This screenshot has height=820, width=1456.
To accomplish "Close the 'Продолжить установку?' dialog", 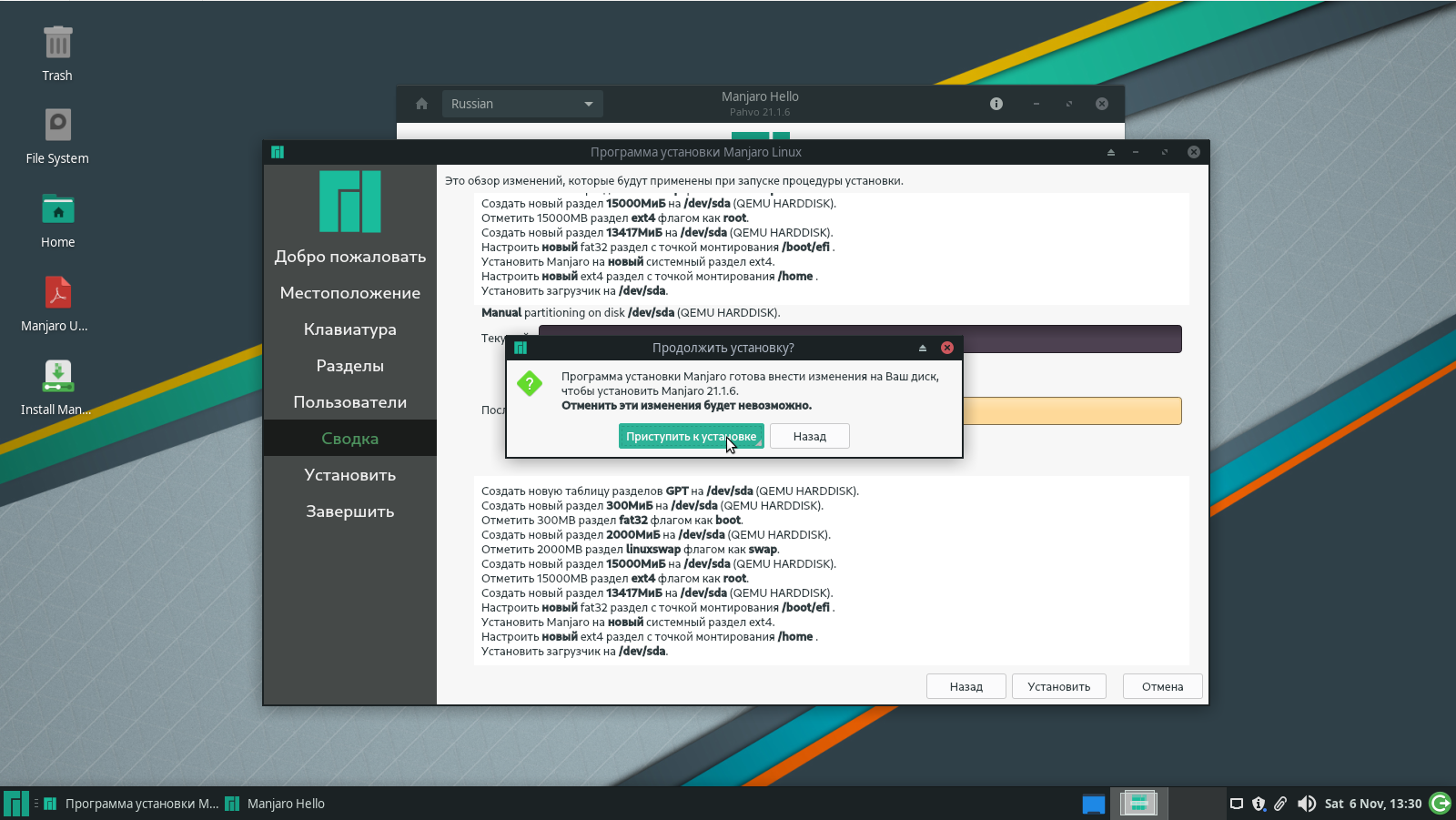I will (x=947, y=348).
